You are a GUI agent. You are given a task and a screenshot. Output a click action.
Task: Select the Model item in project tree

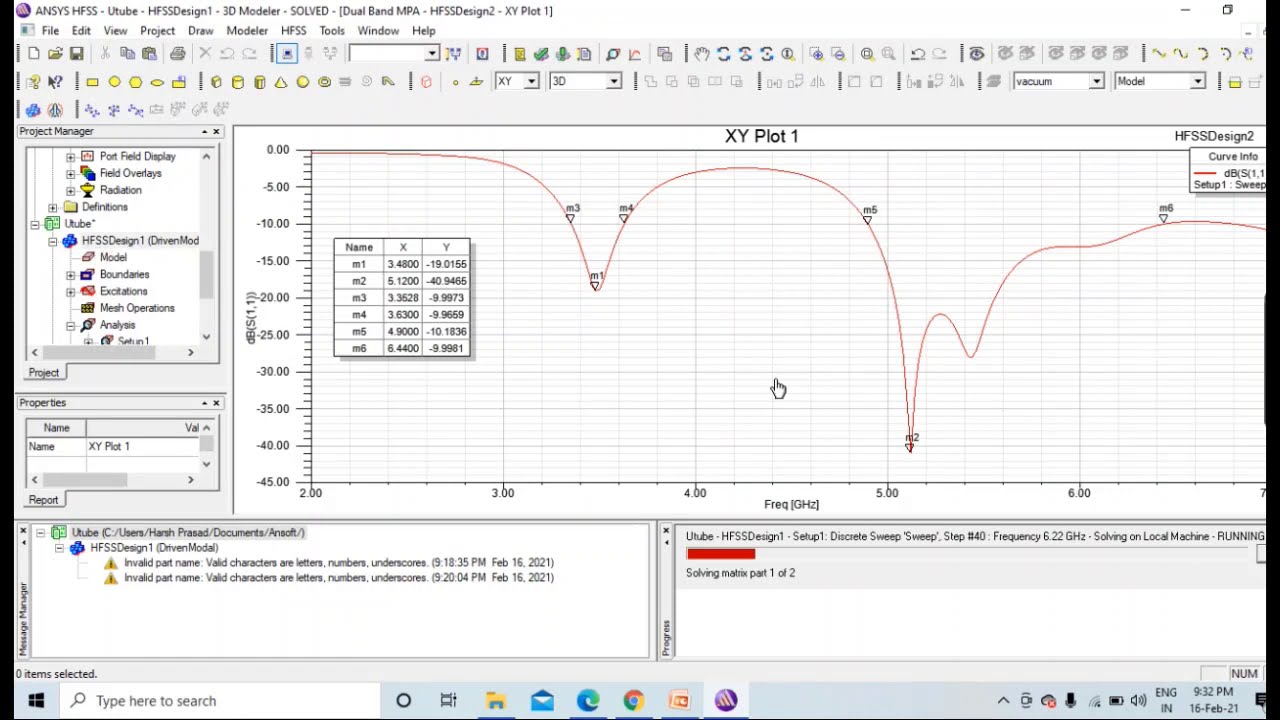[x=113, y=258]
